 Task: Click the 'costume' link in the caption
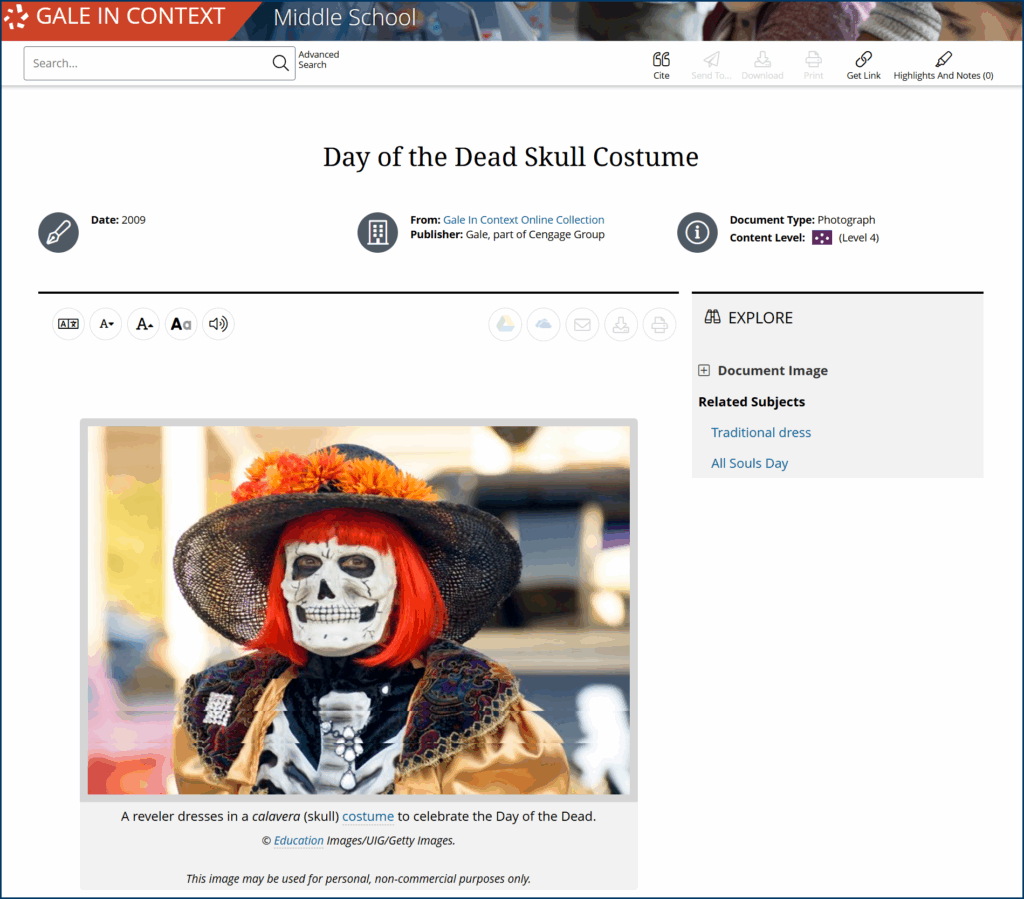[367, 817]
